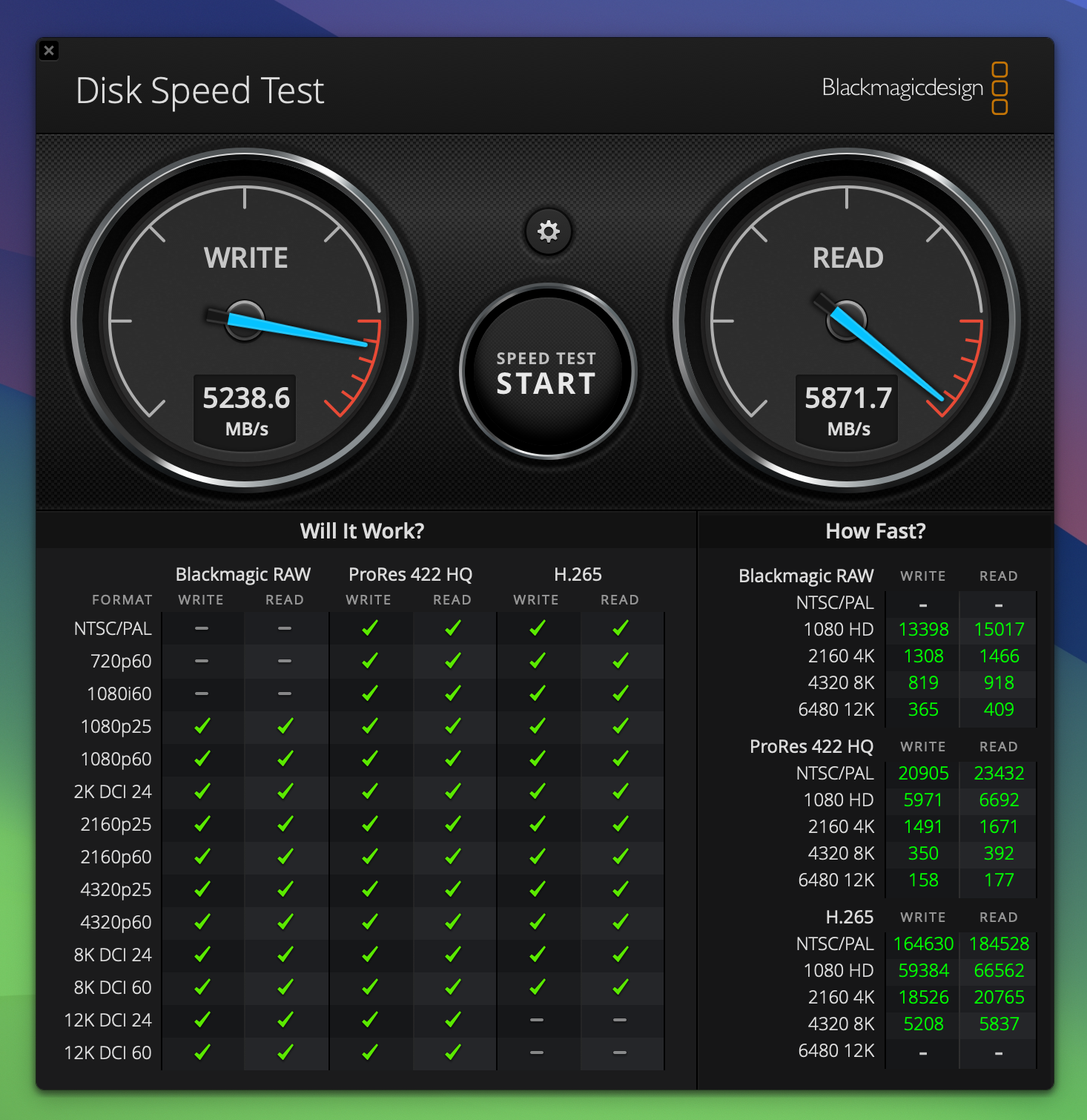1087x1120 pixels.
Task: Click Blackmagic RAW write checkmark for 1080p25
Action: [x=202, y=726]
